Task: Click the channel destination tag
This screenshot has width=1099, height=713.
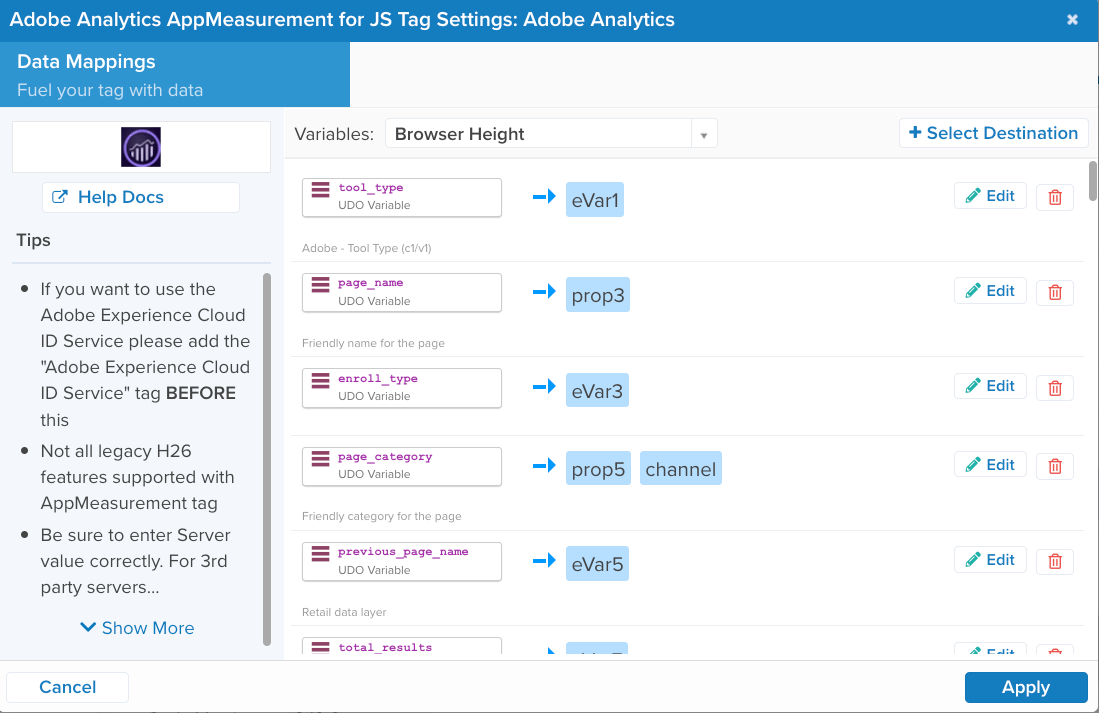Action: 681,468
